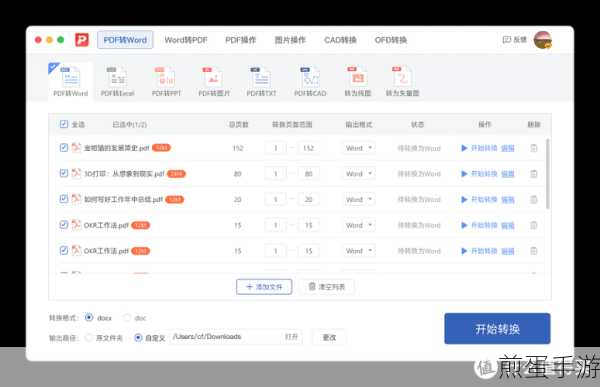Screen dimensions: 600x387
Task: Focus the end-page field showing 20
Action: coord(308,199)
